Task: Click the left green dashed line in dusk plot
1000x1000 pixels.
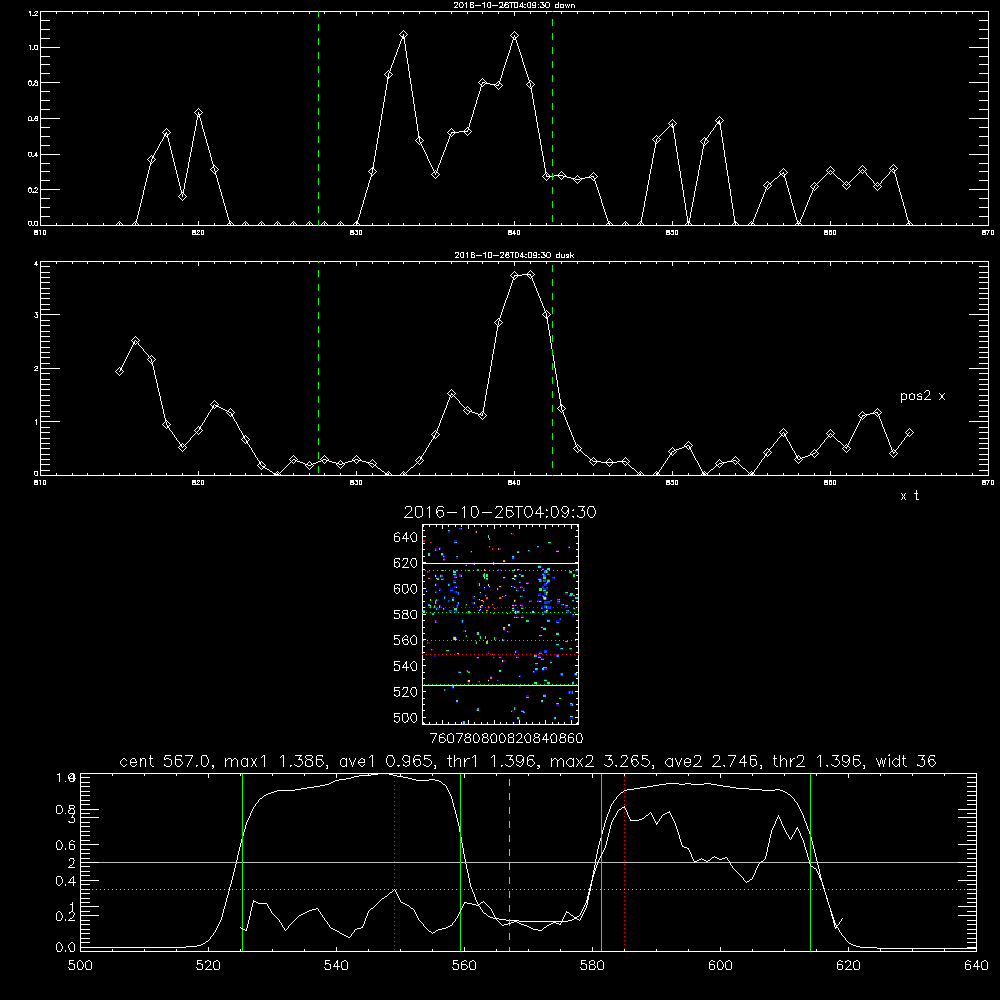Action: (x=318, y=368)
